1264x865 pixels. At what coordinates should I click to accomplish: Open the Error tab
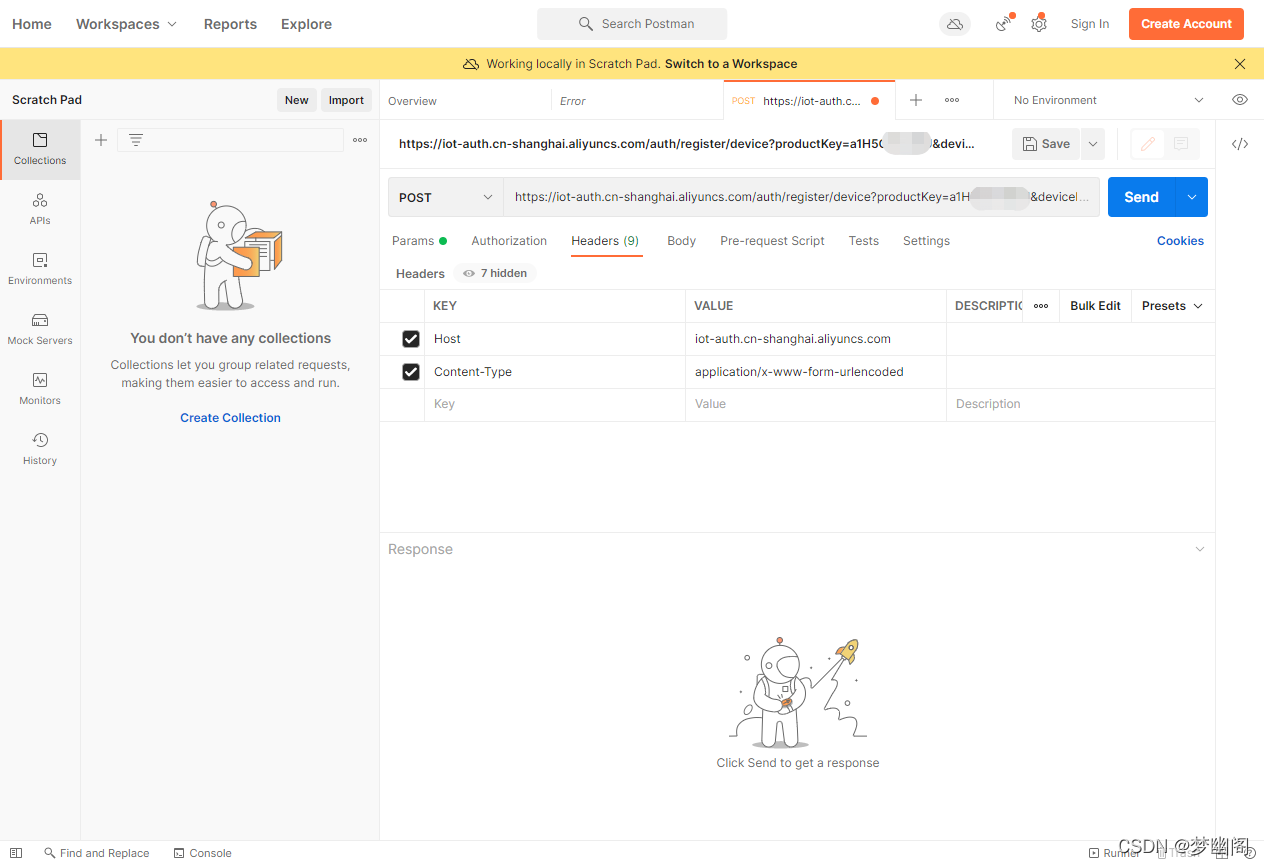tap(637, 101)
